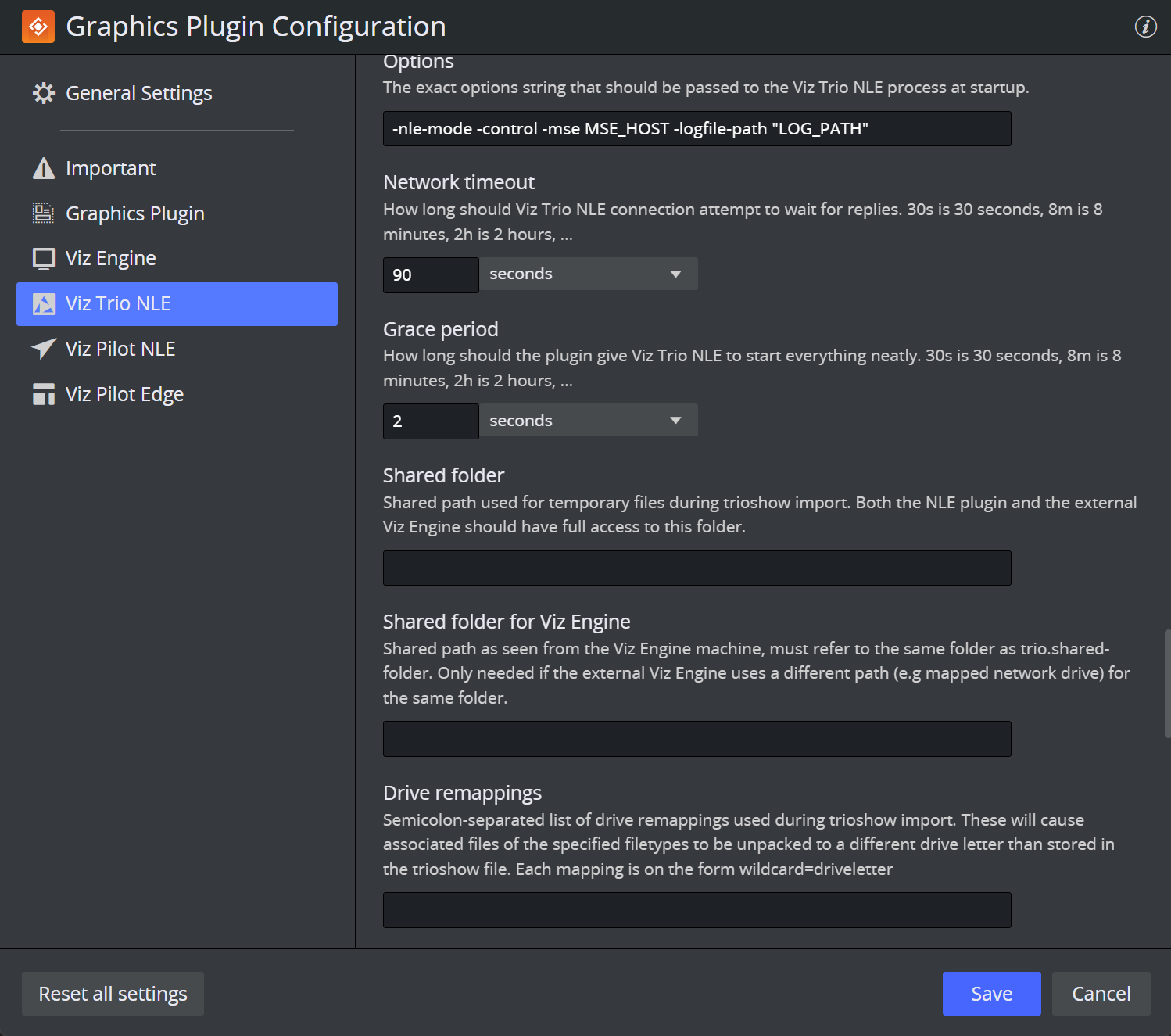Select Viz Engine in the sidebar
The width and height of the screenshot is (1171, 1036).
[x=177, y=259]
